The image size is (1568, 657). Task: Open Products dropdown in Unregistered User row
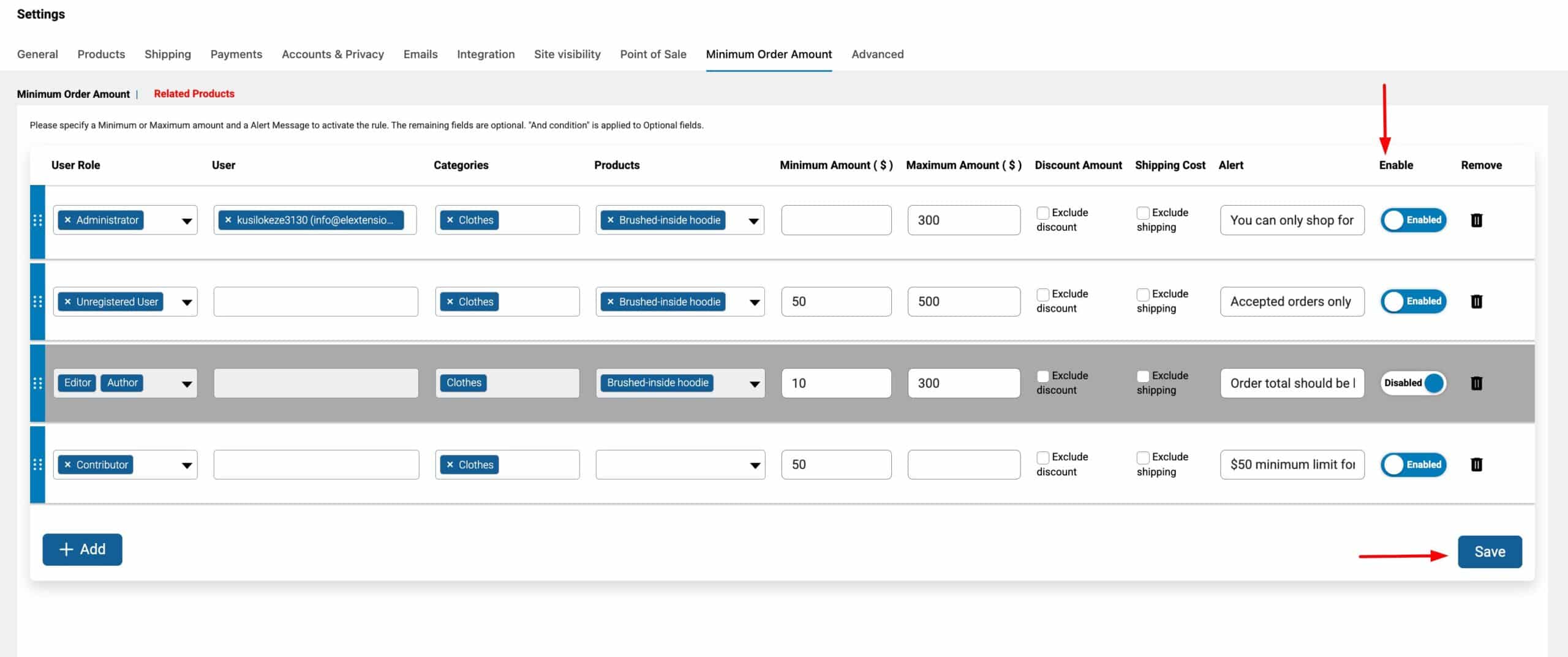pos(755,302)
